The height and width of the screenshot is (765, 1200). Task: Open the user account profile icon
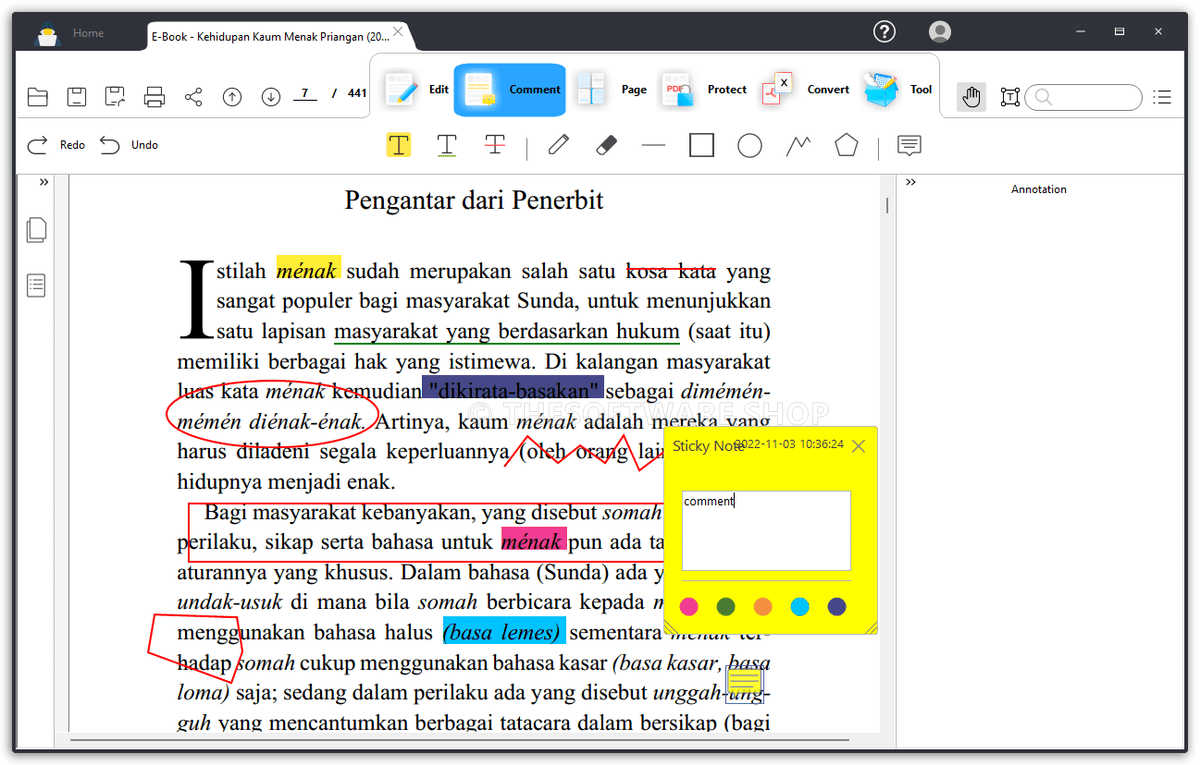click(x=939, y=32)
